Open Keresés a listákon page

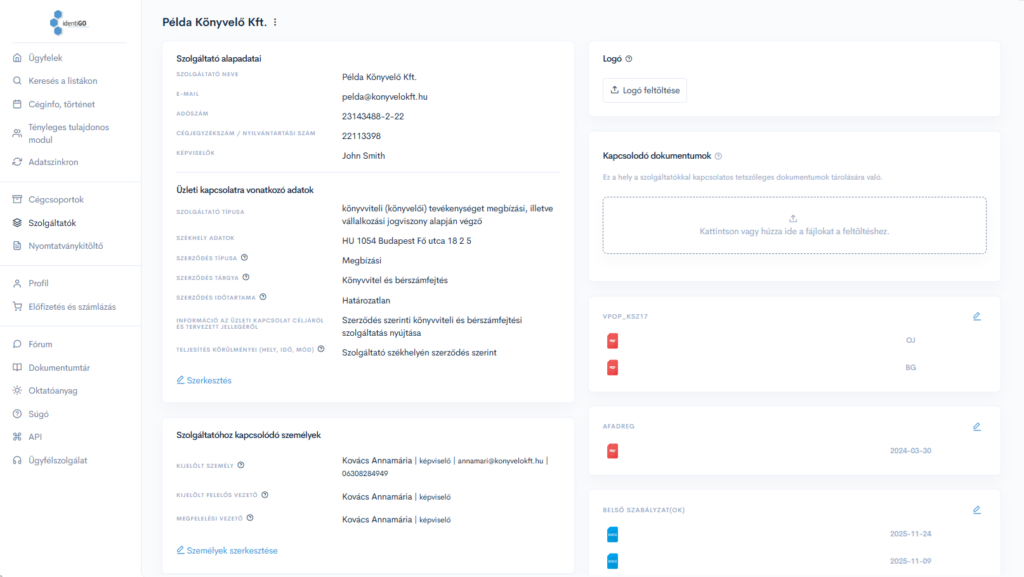63,81
